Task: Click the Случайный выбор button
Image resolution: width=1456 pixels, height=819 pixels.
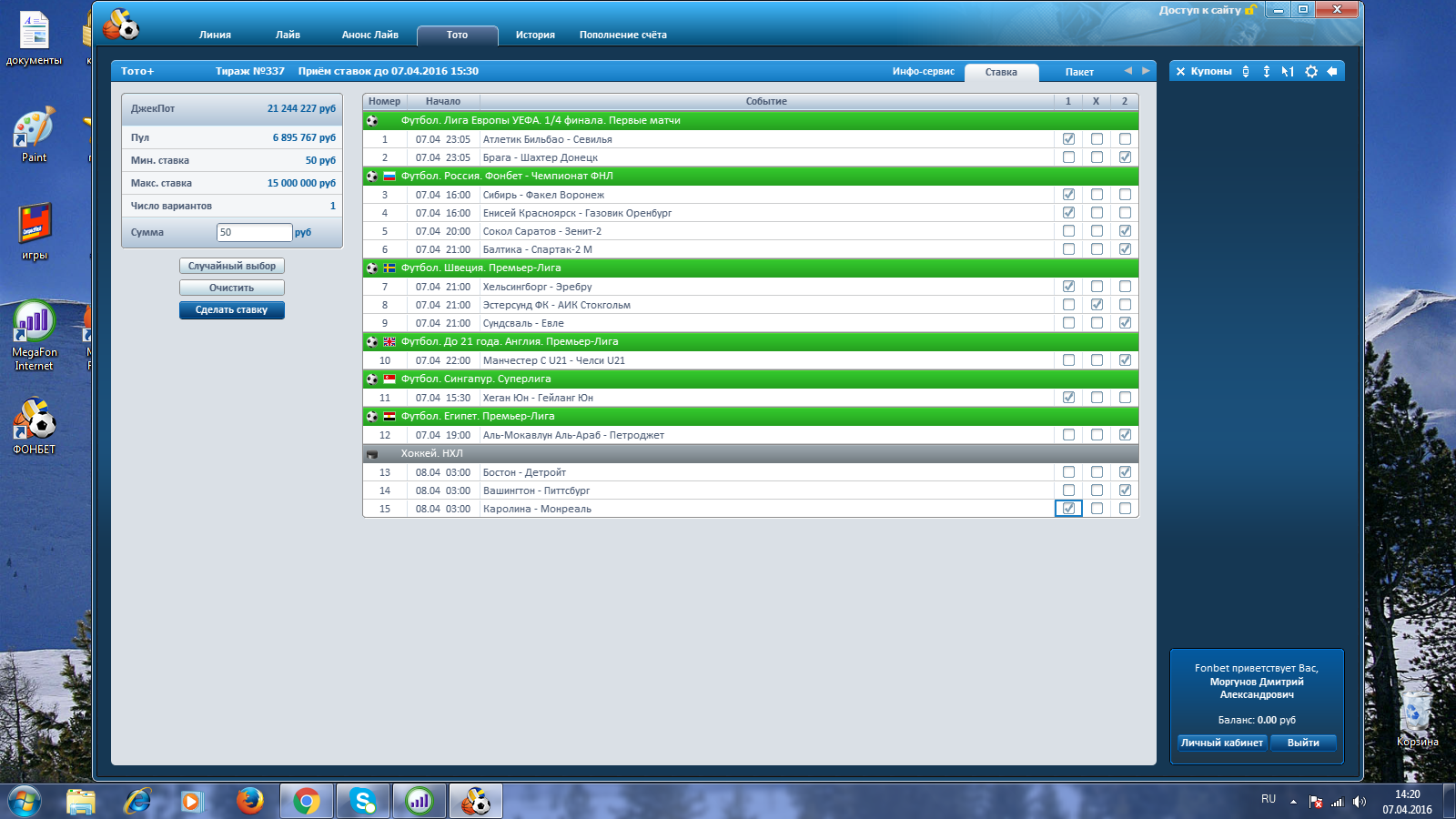Action: pos(232,266)
